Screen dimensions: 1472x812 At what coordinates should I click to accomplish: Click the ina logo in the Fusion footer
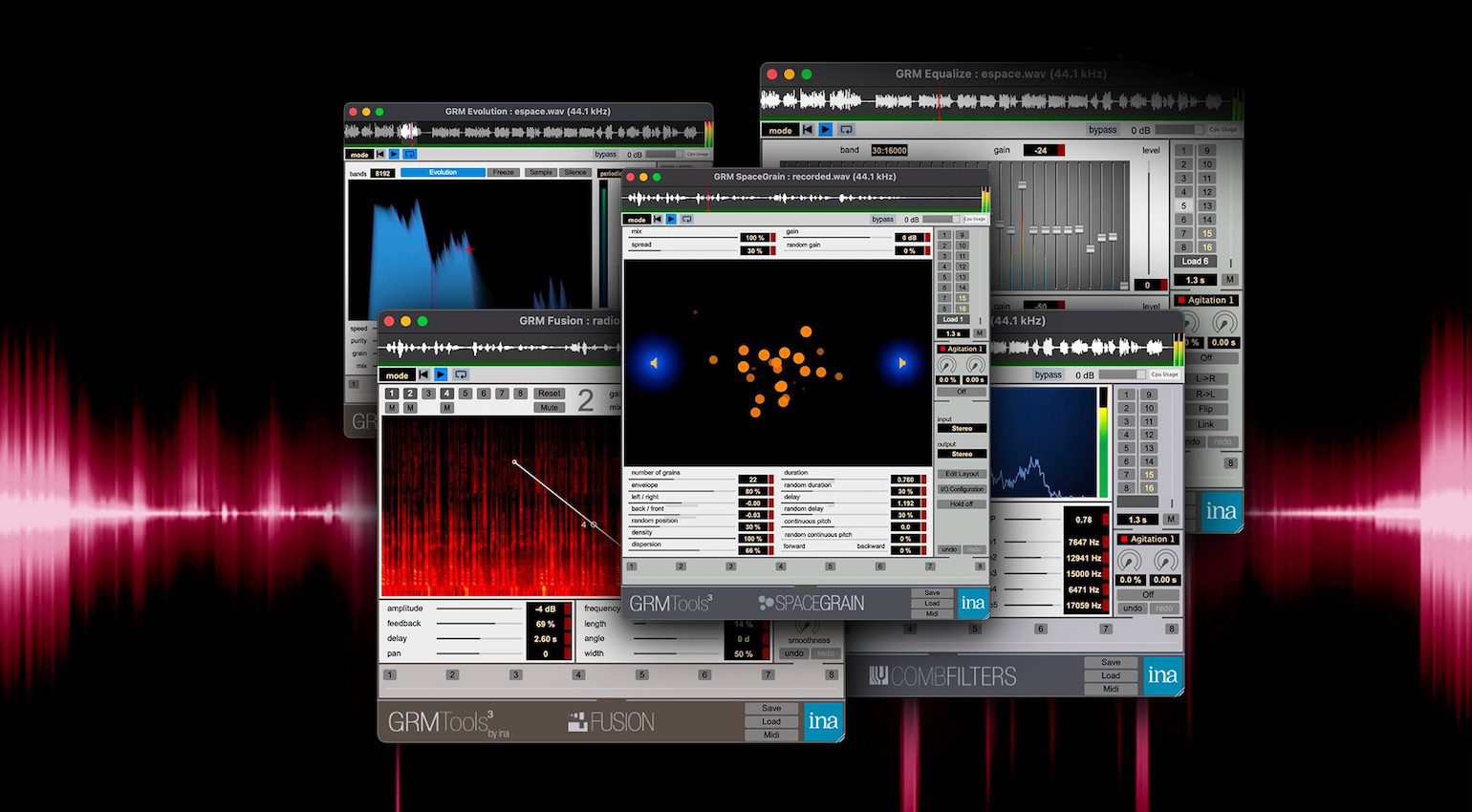(x=823, y=723)
